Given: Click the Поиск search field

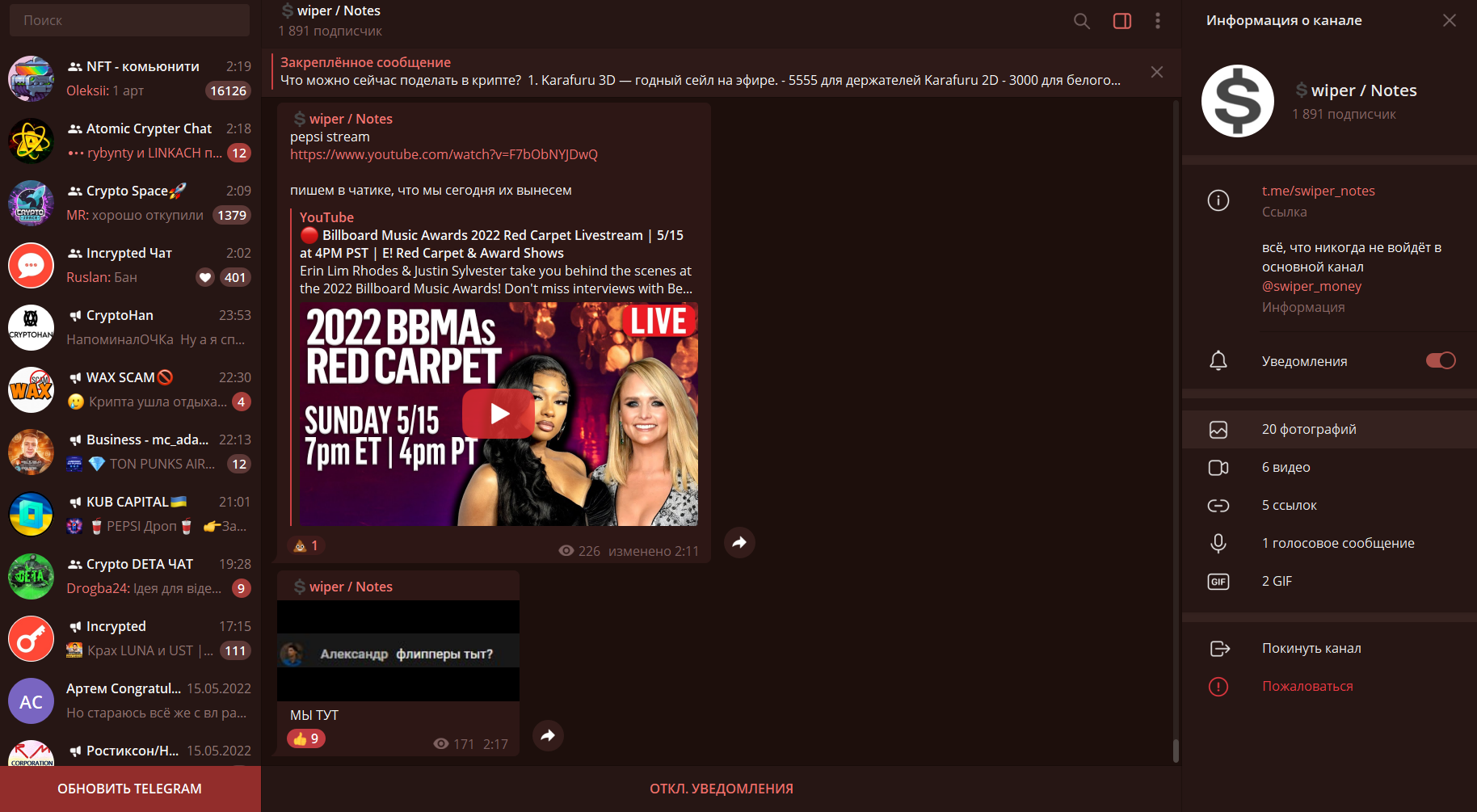Looking at the screenshot, I should (129, 20).
